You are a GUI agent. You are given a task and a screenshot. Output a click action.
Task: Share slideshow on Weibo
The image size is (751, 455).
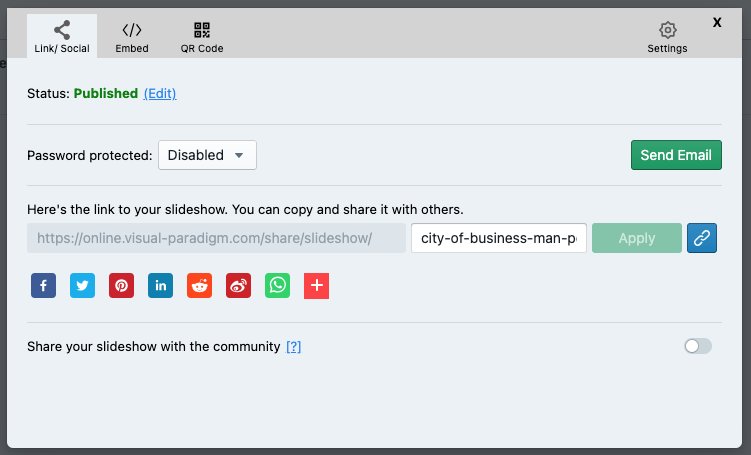click(238, 286)
